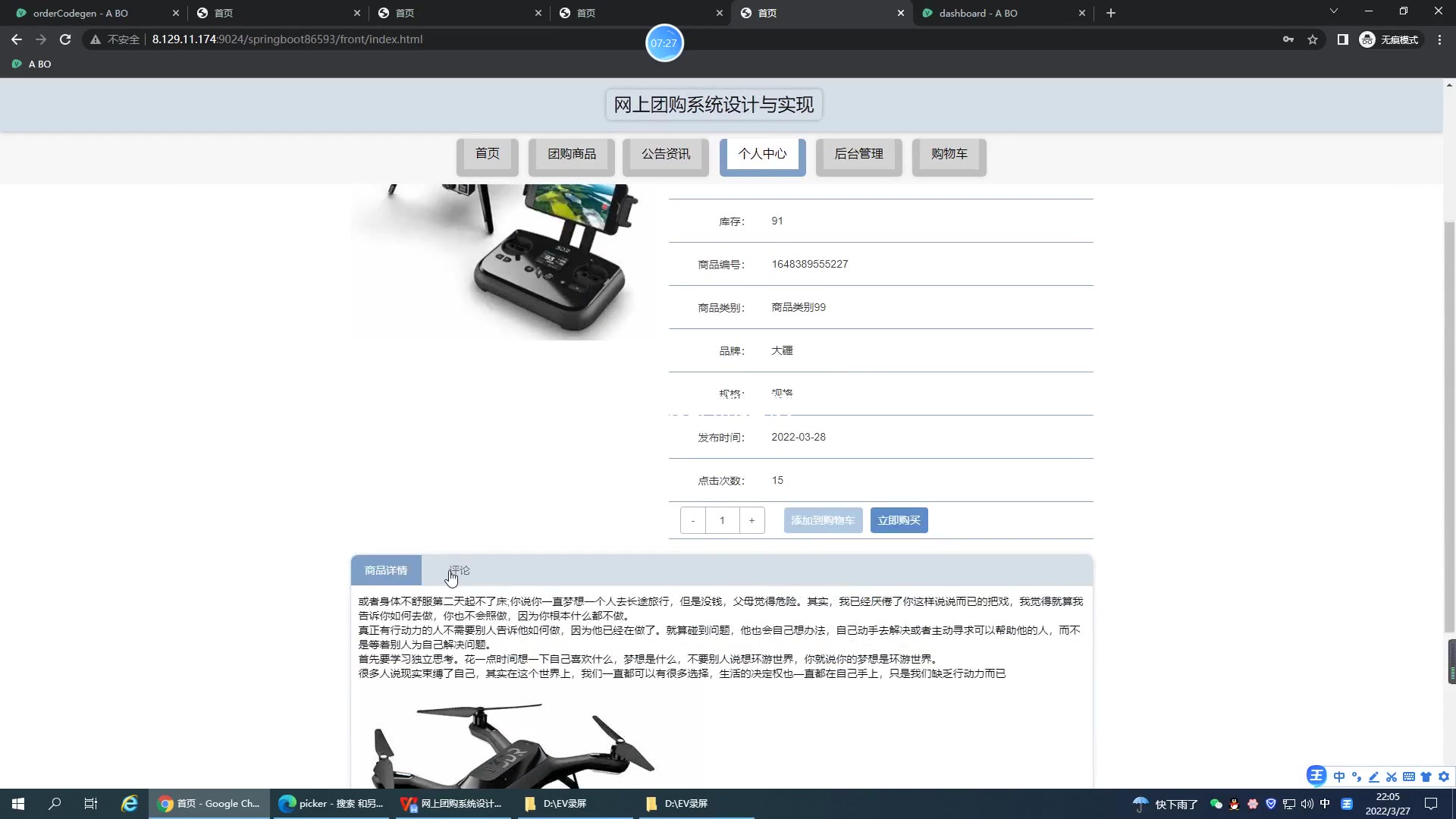Open Internet Explorer from taskbar
Viewport: 1456px width, 819px height.
click(x=130, y=803)
